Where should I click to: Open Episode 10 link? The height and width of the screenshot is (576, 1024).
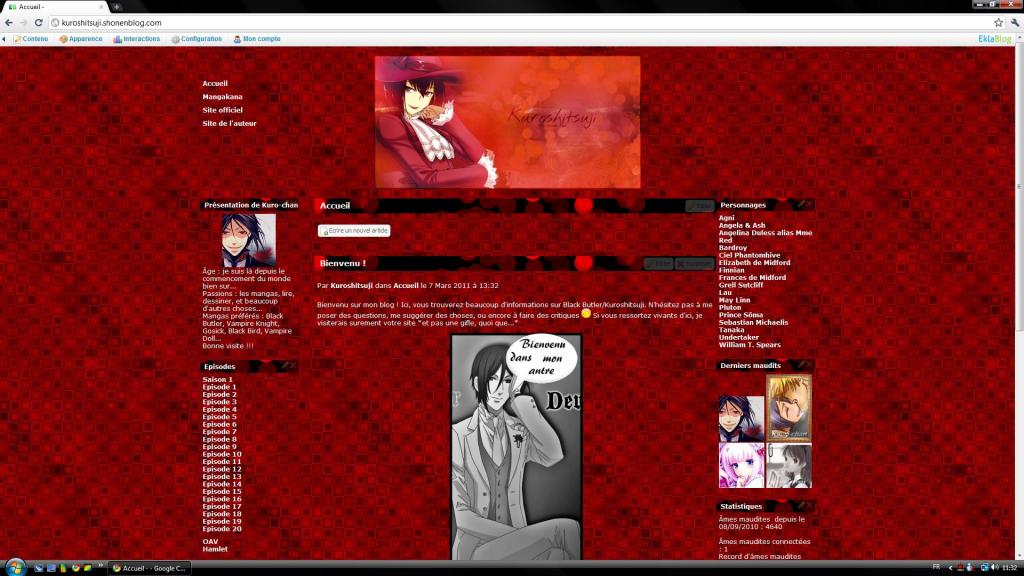[x=222, y=454]
